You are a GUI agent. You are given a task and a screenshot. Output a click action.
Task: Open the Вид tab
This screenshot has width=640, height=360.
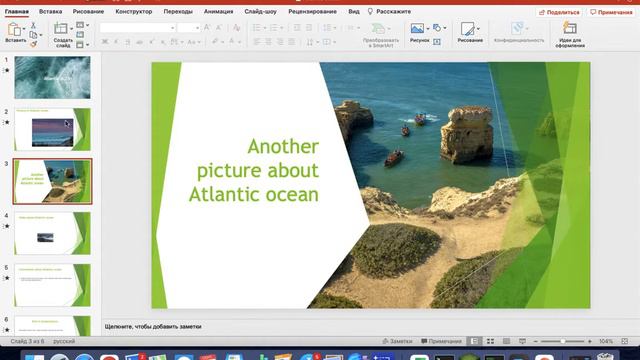pos(354,11)
